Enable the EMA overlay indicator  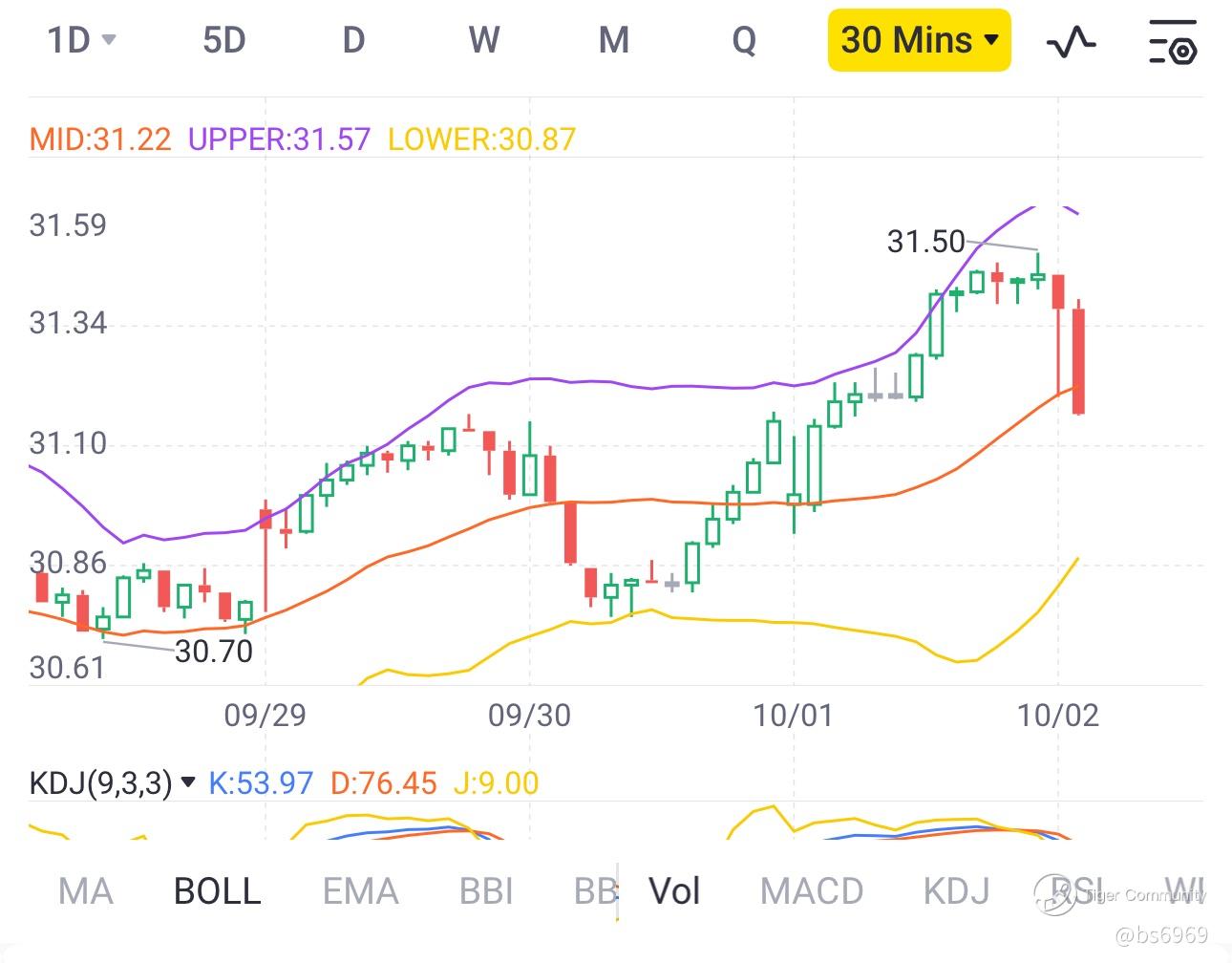[359, 891]
